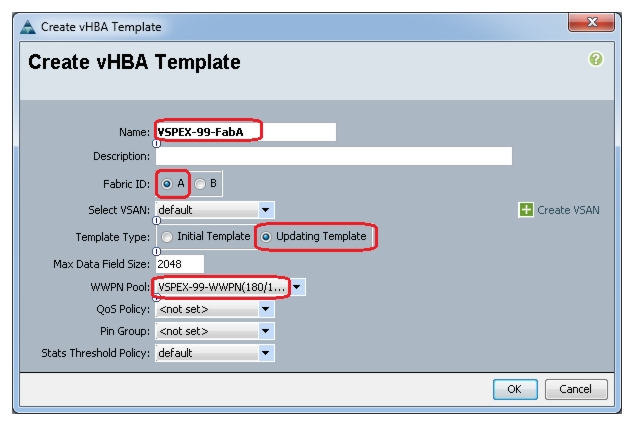Choose Updating Template radio option
The height and width of the screenshot is (427, 635).
click(266, 237)
